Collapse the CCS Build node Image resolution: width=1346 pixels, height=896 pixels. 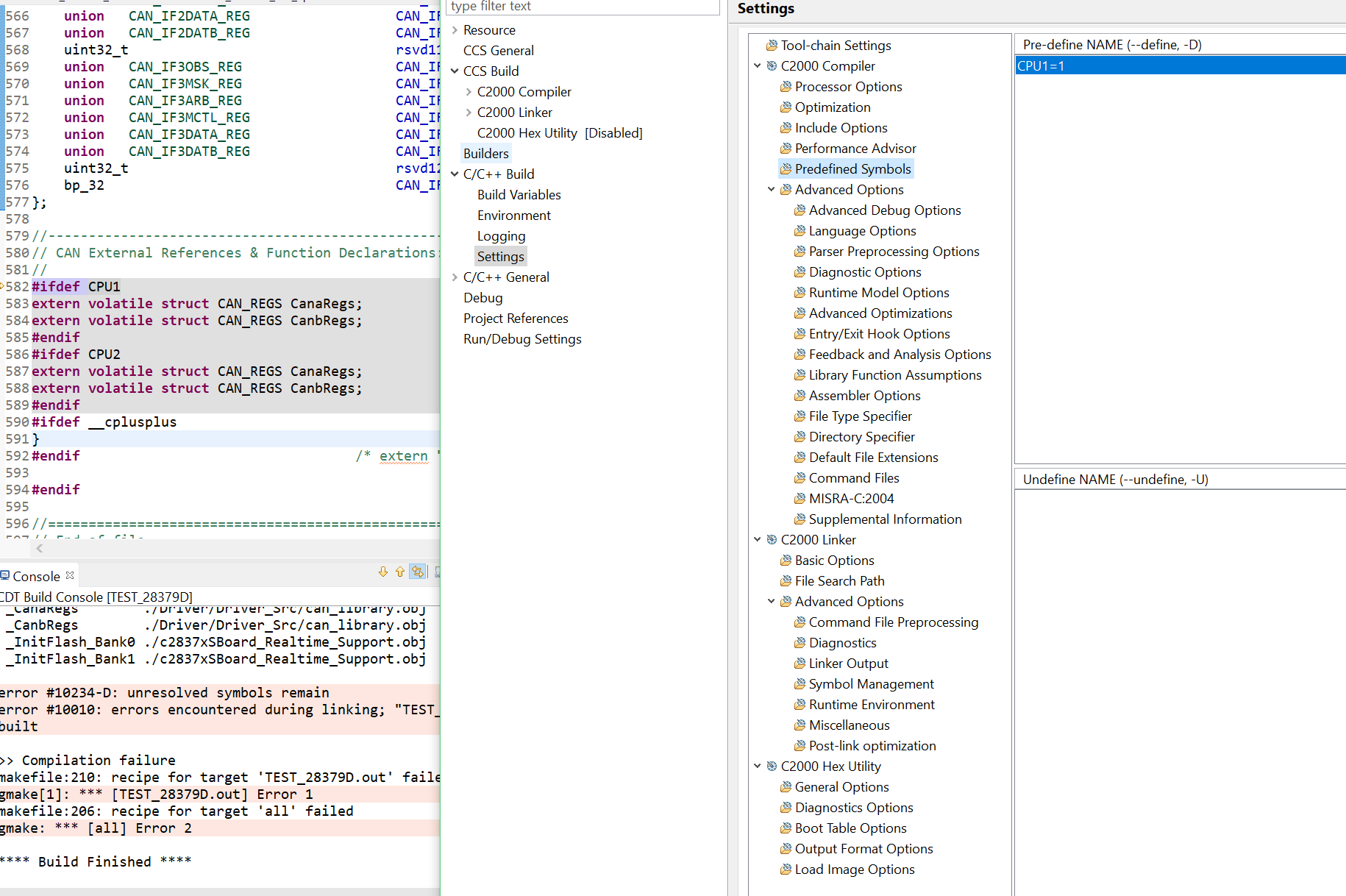(x=455, y=71)
